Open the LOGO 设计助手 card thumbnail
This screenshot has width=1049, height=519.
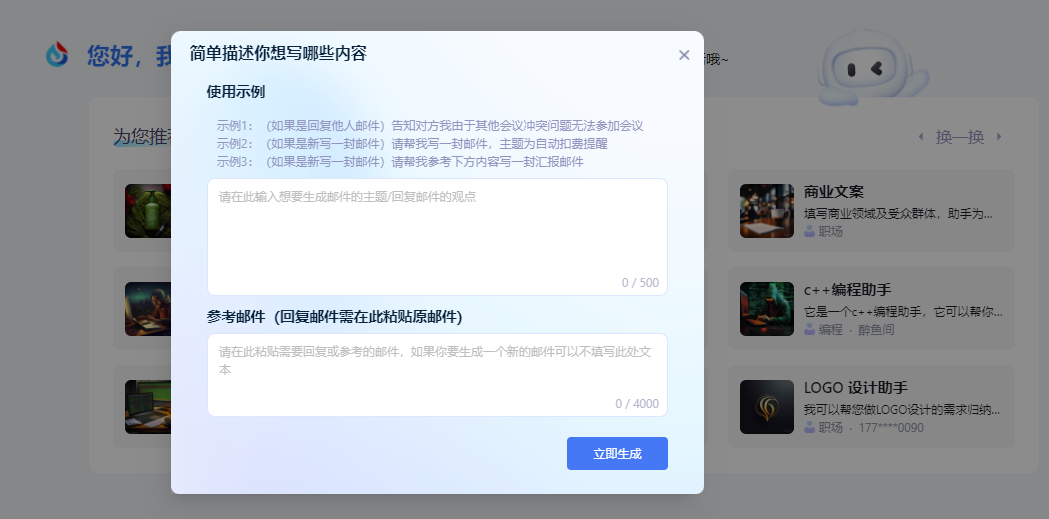pos(767,407)
